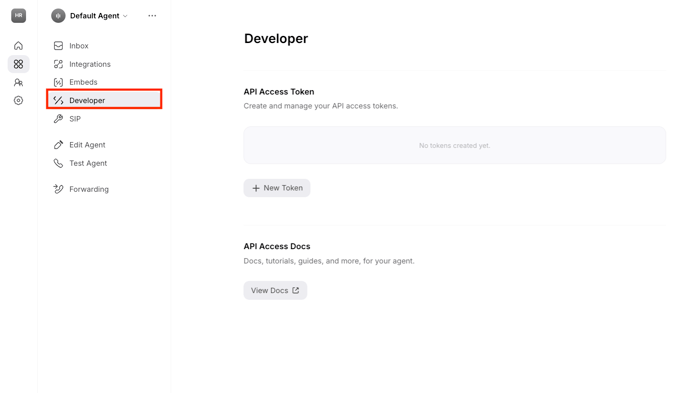Screen dimensions: 688x393
Task: Create a New Token
Action: (277, 188)
